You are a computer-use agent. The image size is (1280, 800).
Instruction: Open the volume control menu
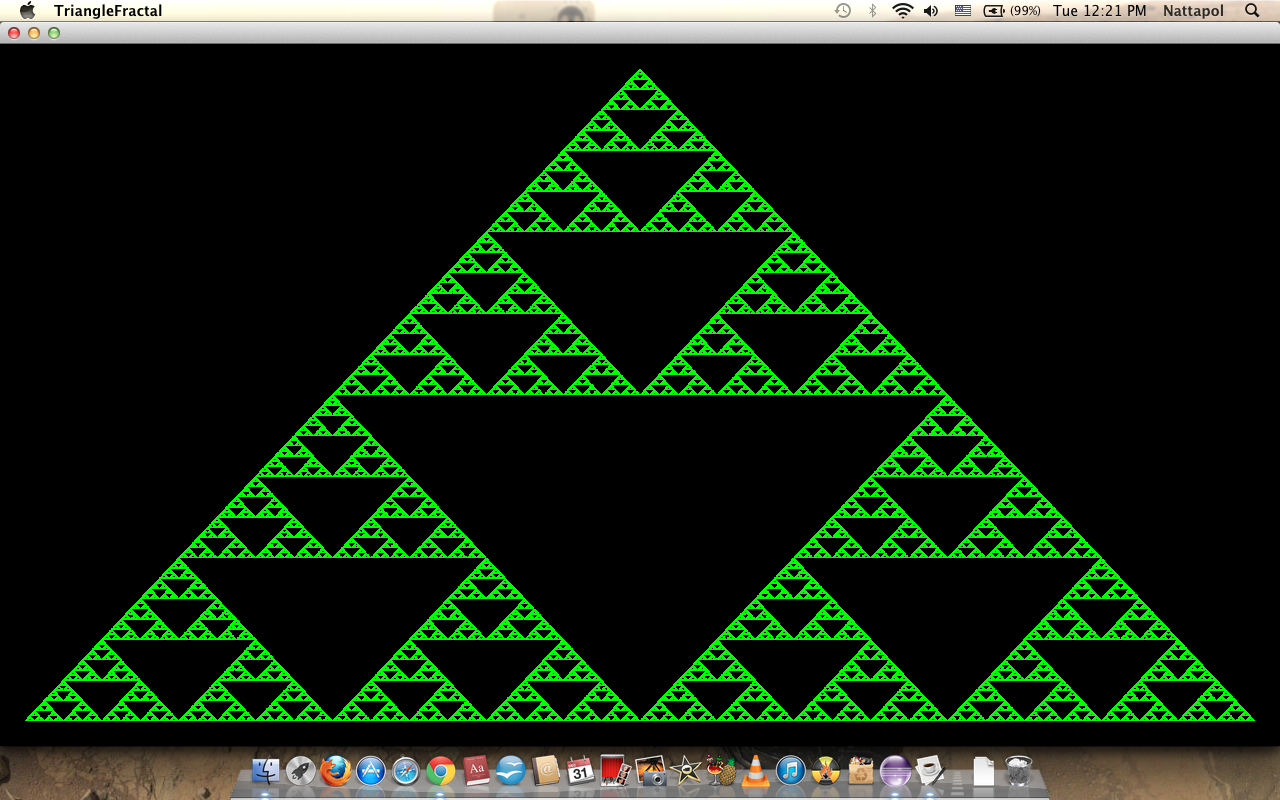(931, 11)
